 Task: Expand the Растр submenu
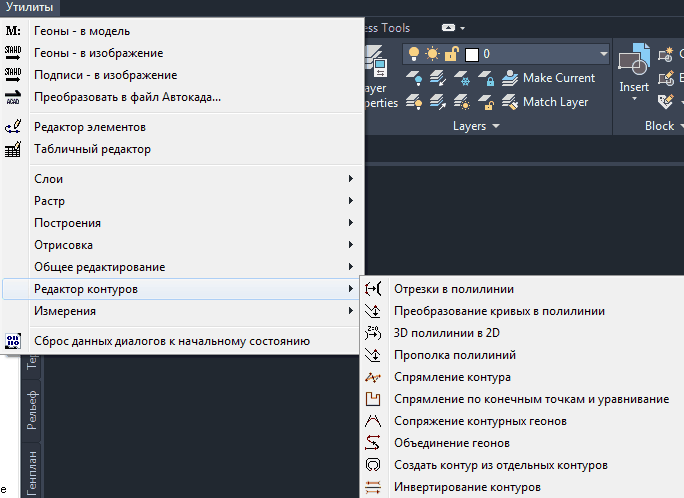click(x=182, y=201)
